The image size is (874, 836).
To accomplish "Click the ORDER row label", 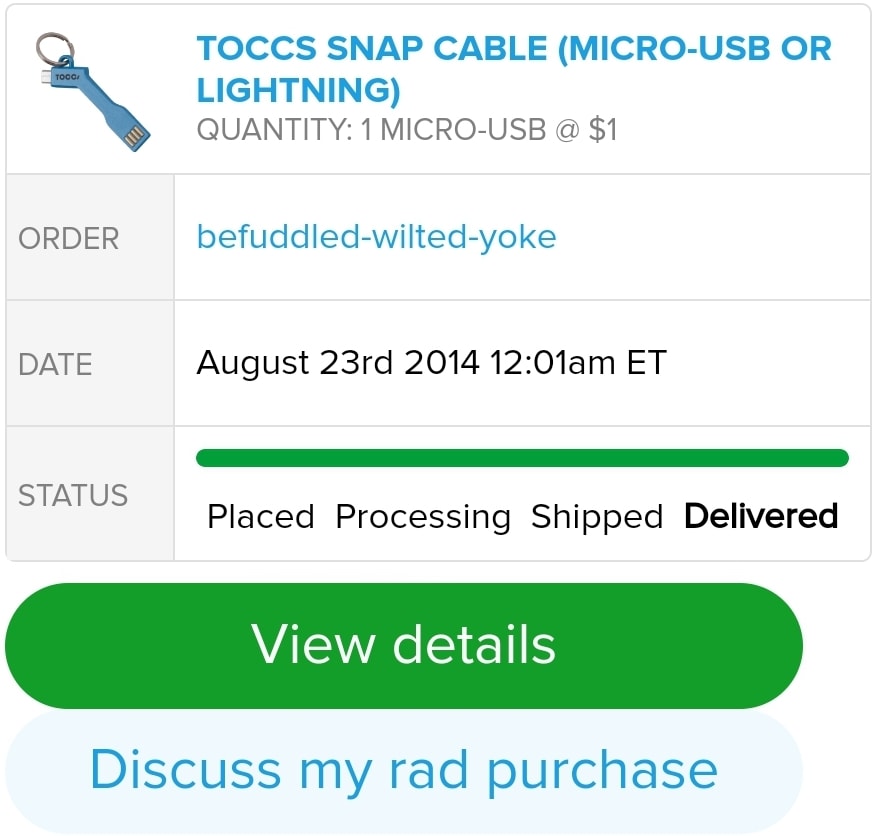I will click(69, 238).
